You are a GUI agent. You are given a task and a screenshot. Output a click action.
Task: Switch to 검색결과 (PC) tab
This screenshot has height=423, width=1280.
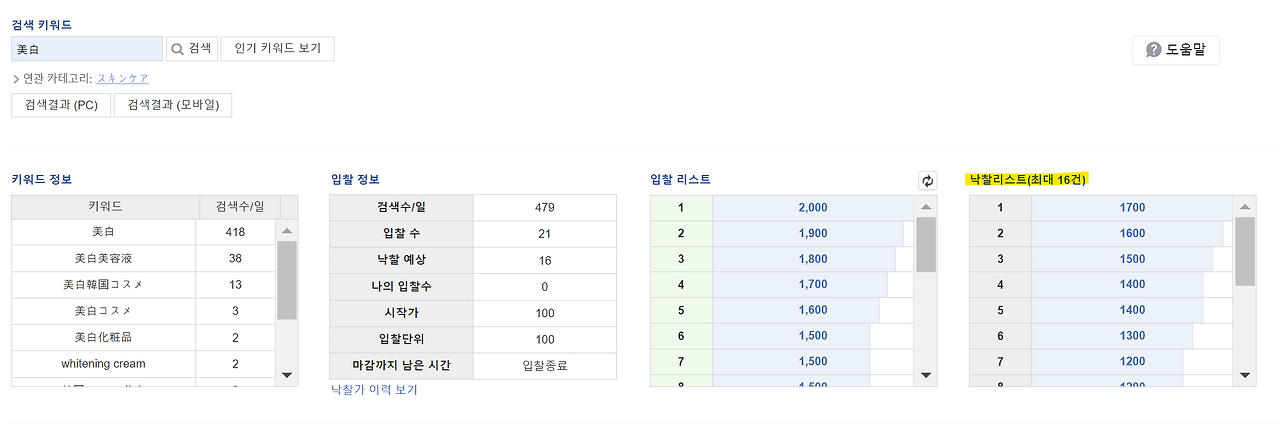pos(61,105)
